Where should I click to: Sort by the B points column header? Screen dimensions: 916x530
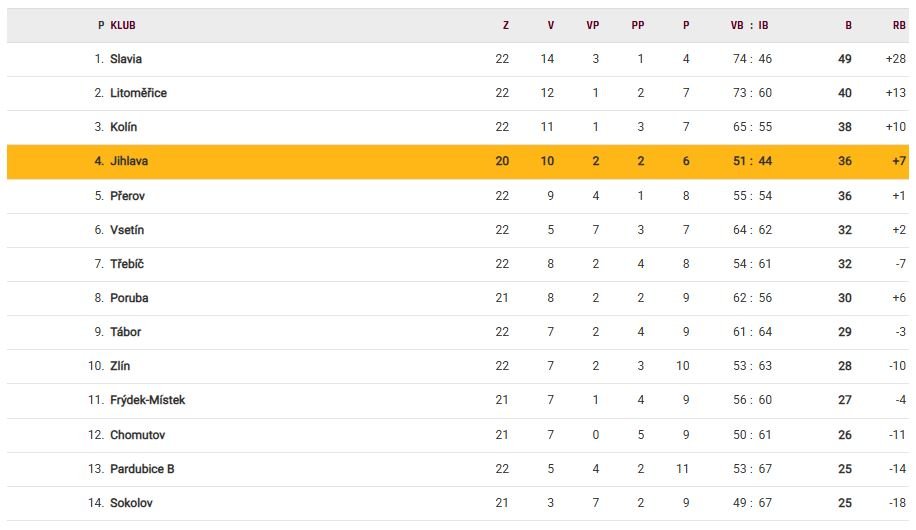(x=848, y=26)
